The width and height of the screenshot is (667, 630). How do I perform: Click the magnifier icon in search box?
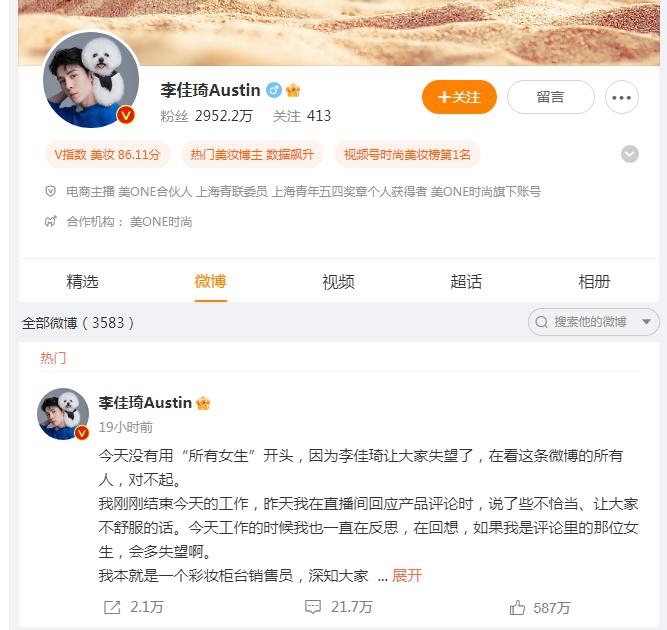(542, 322)
